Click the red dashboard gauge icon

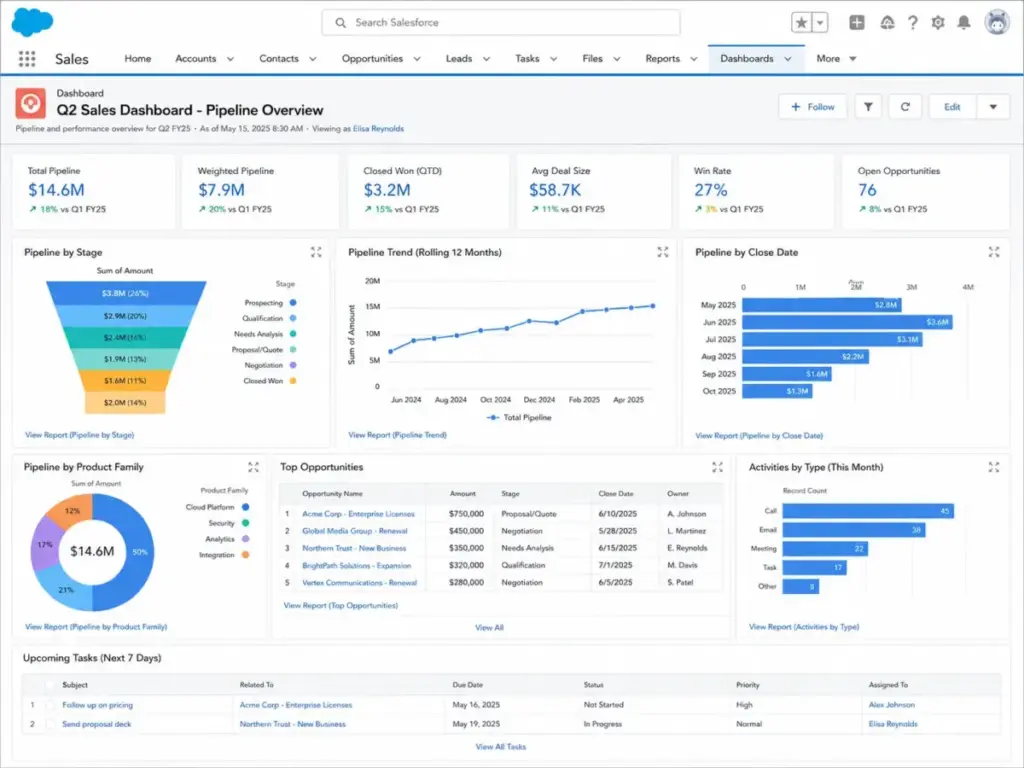(30, 103)
